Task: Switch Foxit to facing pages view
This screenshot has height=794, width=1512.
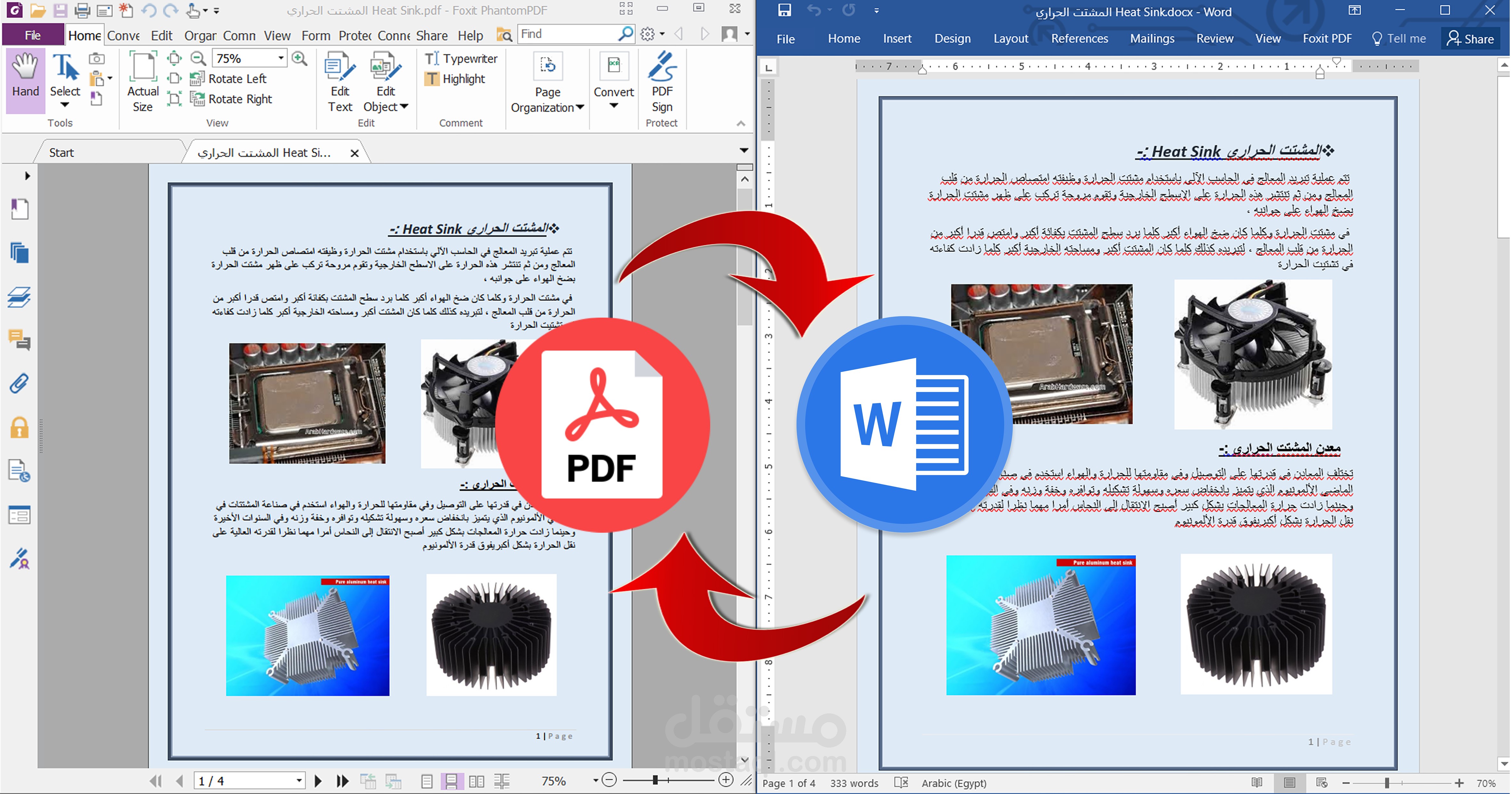Action: coord(477,781)
